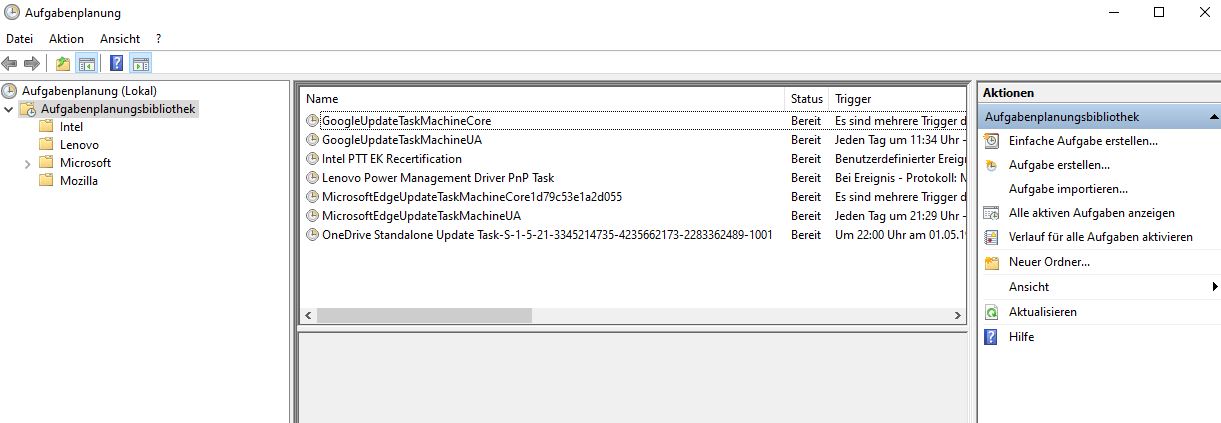Open the Aktion menu
This screenshot has width=1221, height=423.
67,38
